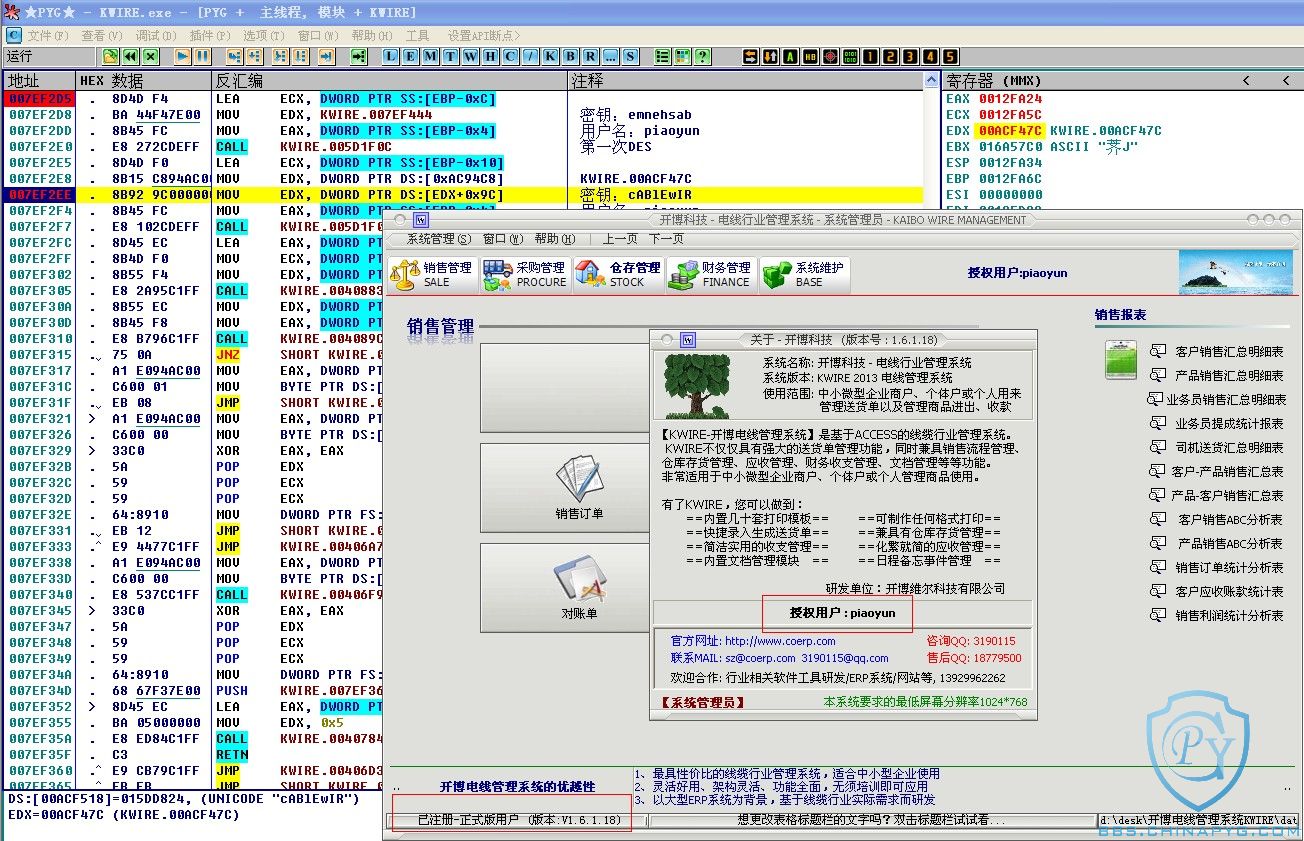Open the 销售利润统计分析表 report
The height and width of the screenshot is (841, 1304).
click(x=1229, y=616)
